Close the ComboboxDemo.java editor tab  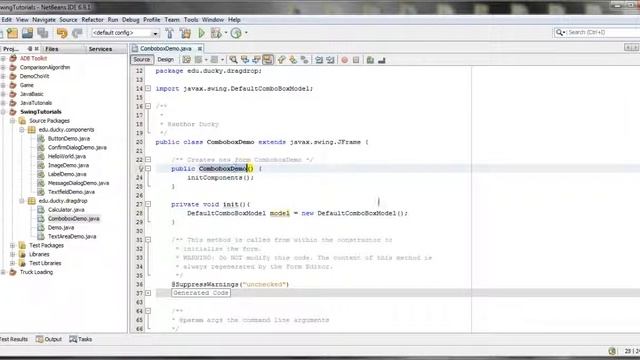coord(200,49)
